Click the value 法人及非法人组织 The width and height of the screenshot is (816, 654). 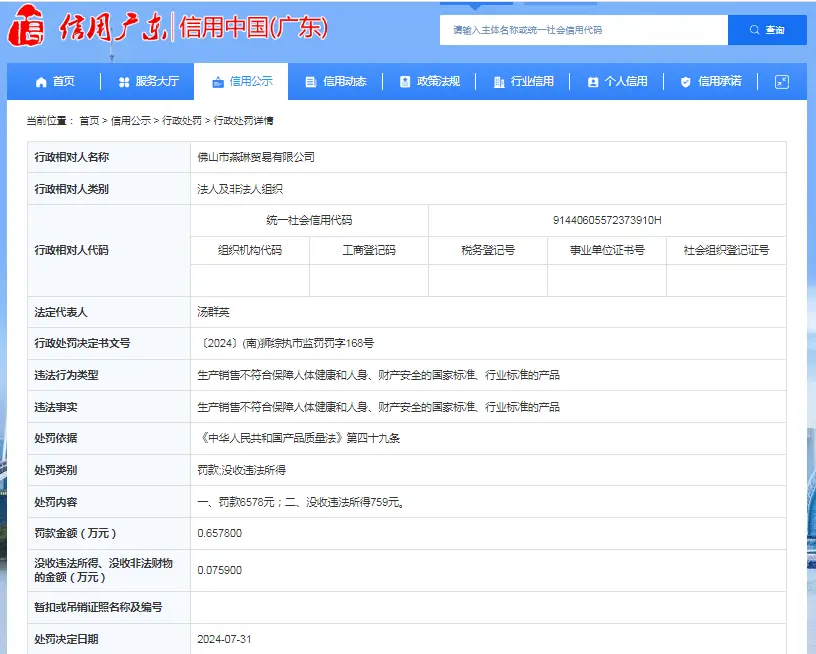click(x=240, y=189)
